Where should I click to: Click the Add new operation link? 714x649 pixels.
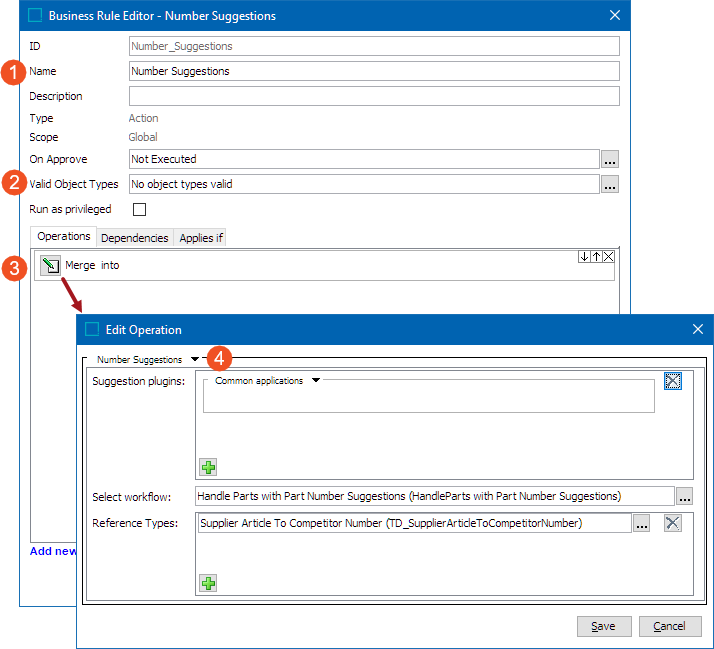53,551
